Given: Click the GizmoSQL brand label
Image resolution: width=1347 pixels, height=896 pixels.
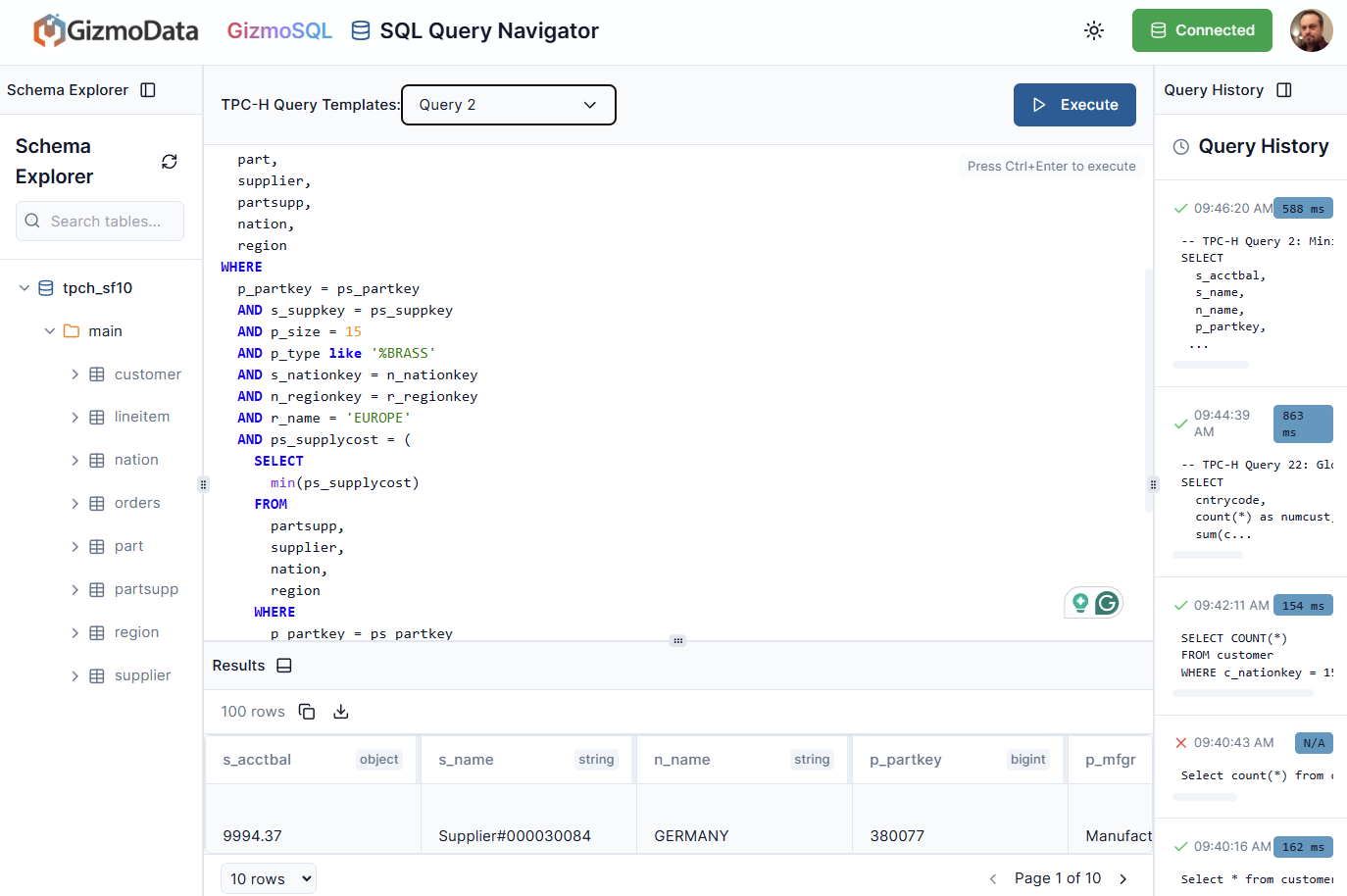Looking at the screenshot, I should 279,30.
